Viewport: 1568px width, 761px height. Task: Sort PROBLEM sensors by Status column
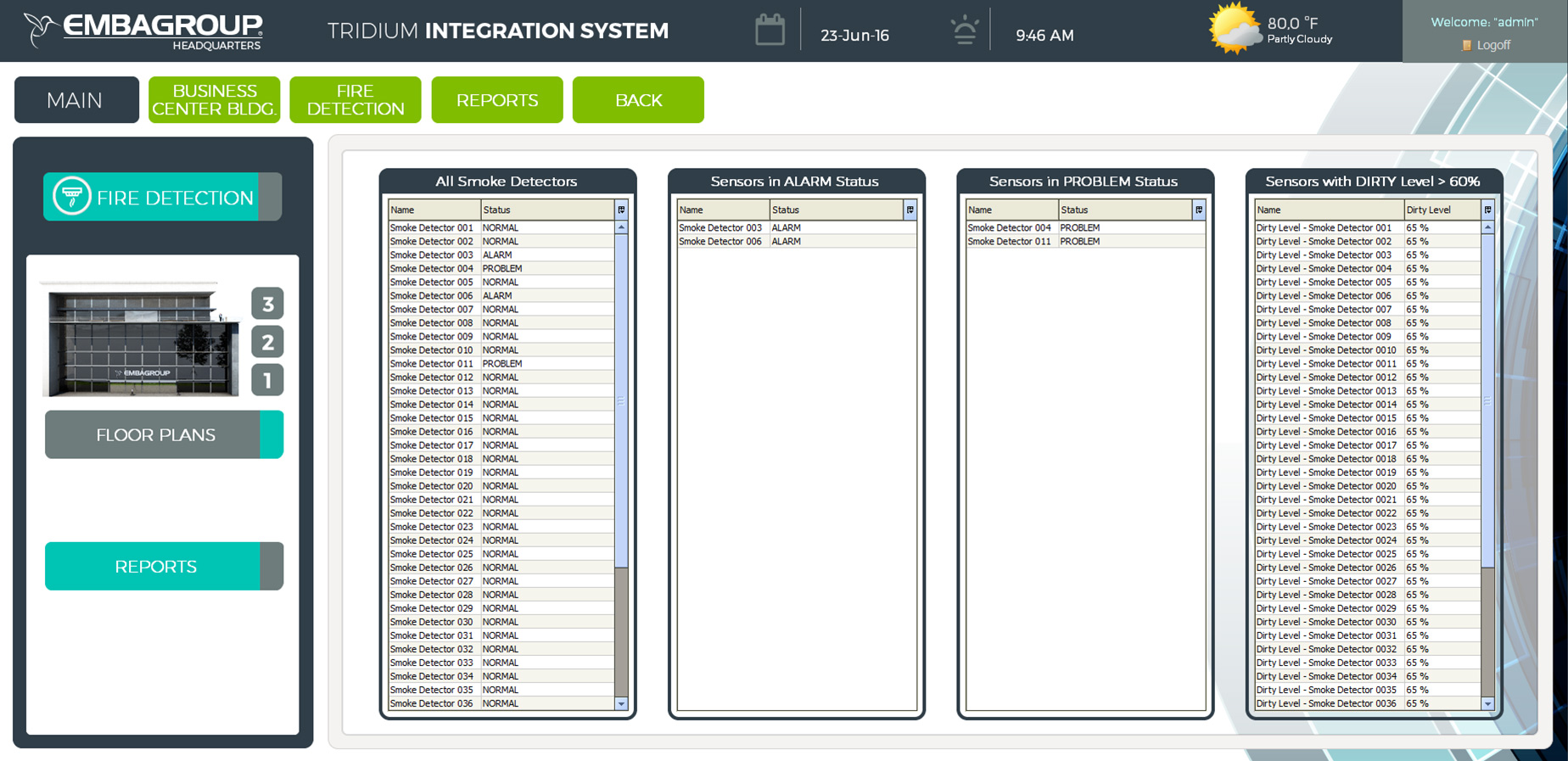(1125, 210)
